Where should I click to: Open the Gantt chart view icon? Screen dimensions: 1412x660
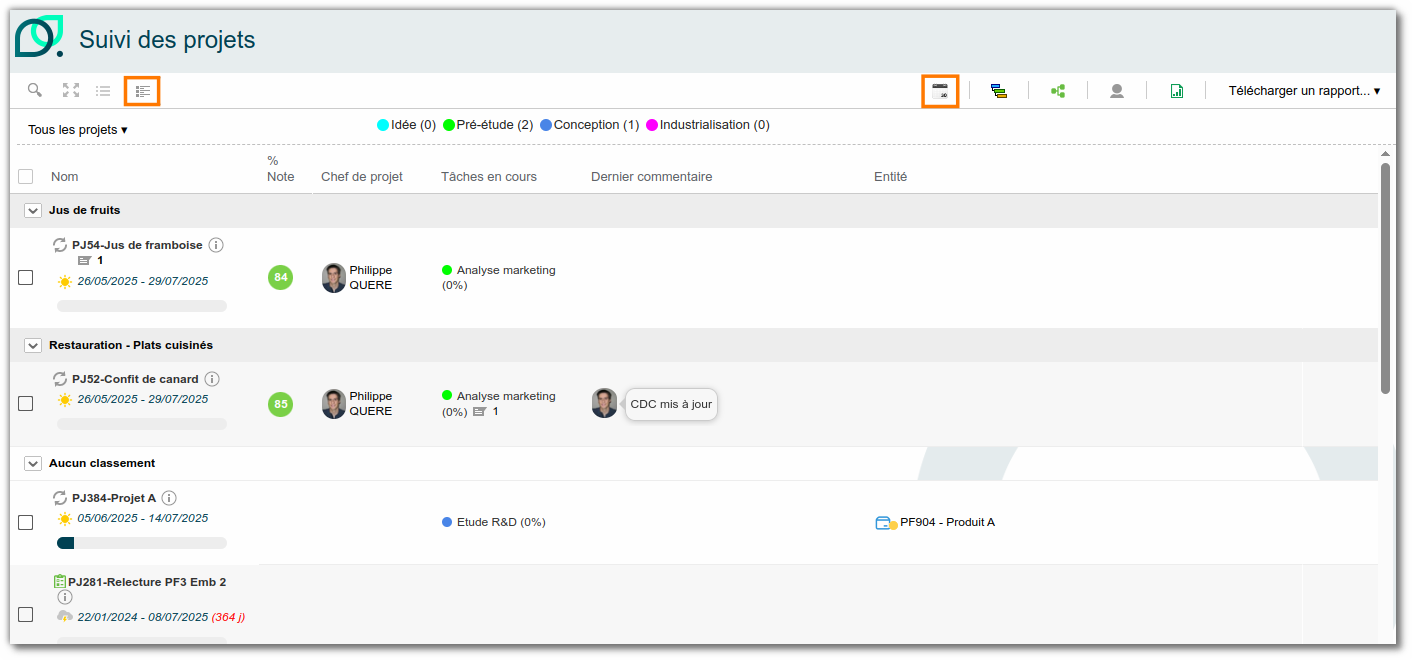tap(999, 91)
